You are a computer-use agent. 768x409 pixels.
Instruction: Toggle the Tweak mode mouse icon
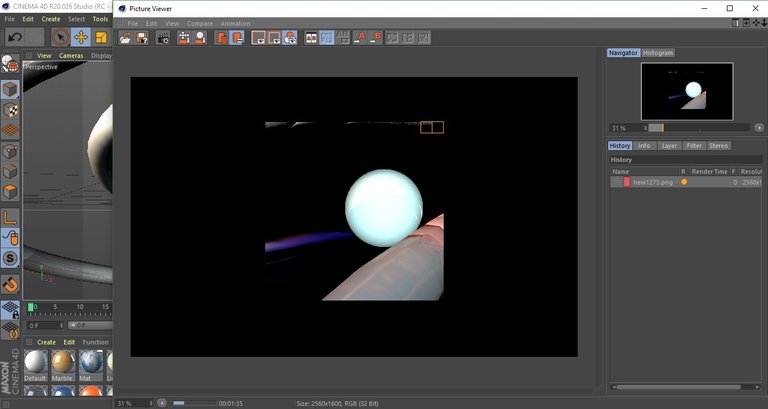10,238
